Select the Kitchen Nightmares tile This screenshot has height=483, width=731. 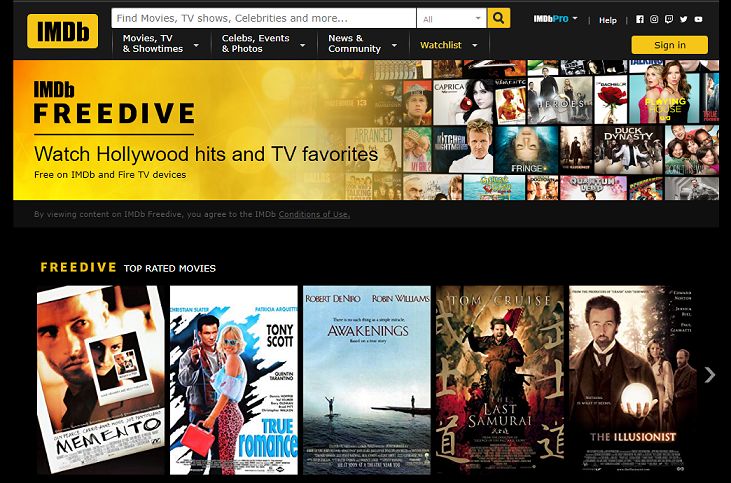(x=463, y=150)
